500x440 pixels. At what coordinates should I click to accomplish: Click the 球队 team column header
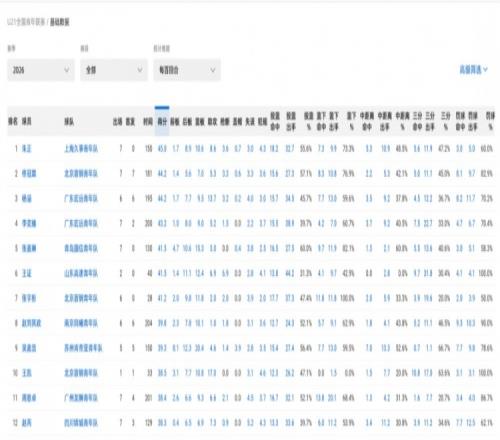(69, 122)
